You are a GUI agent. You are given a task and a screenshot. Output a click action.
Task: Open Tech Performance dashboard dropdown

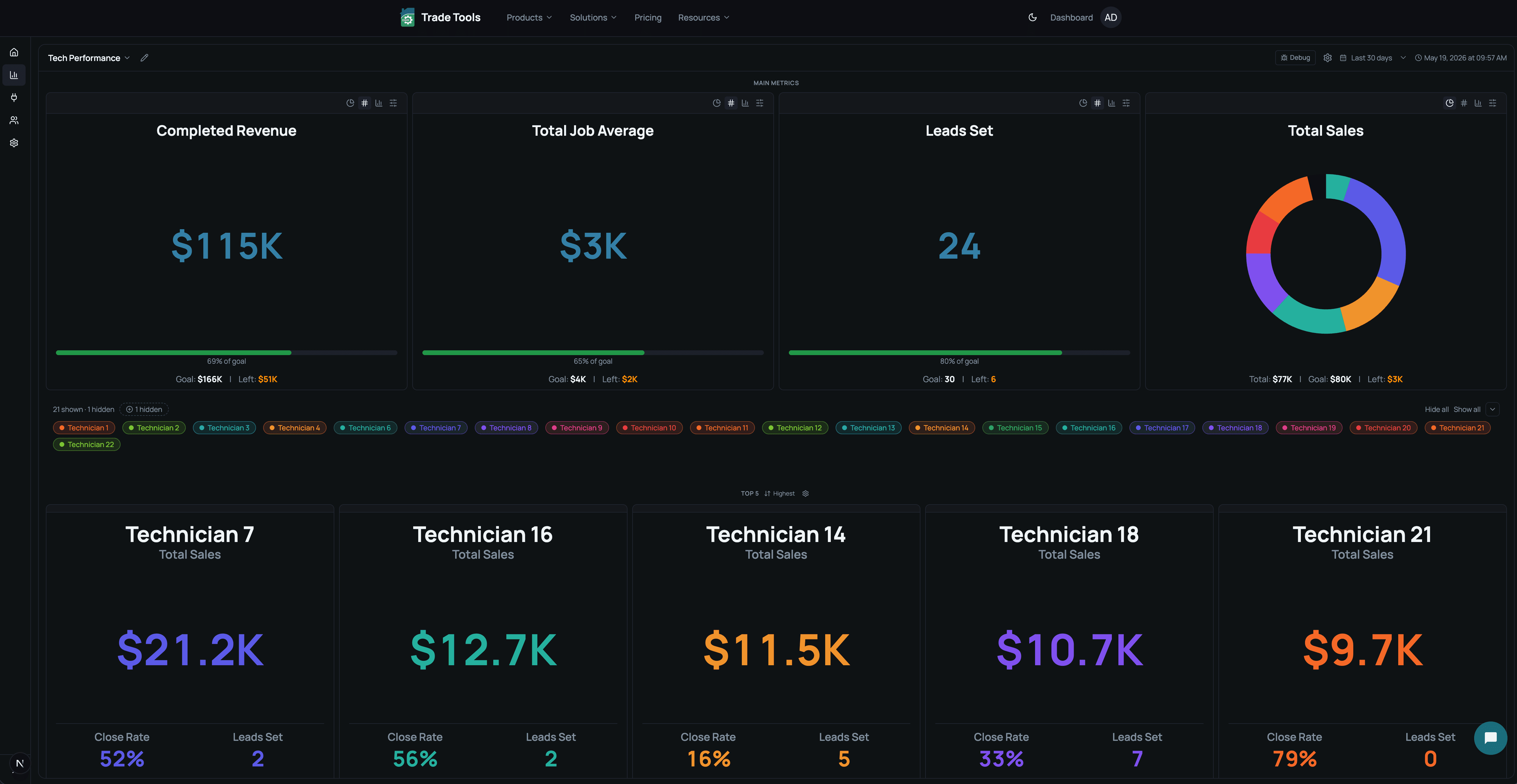(89, 58)
